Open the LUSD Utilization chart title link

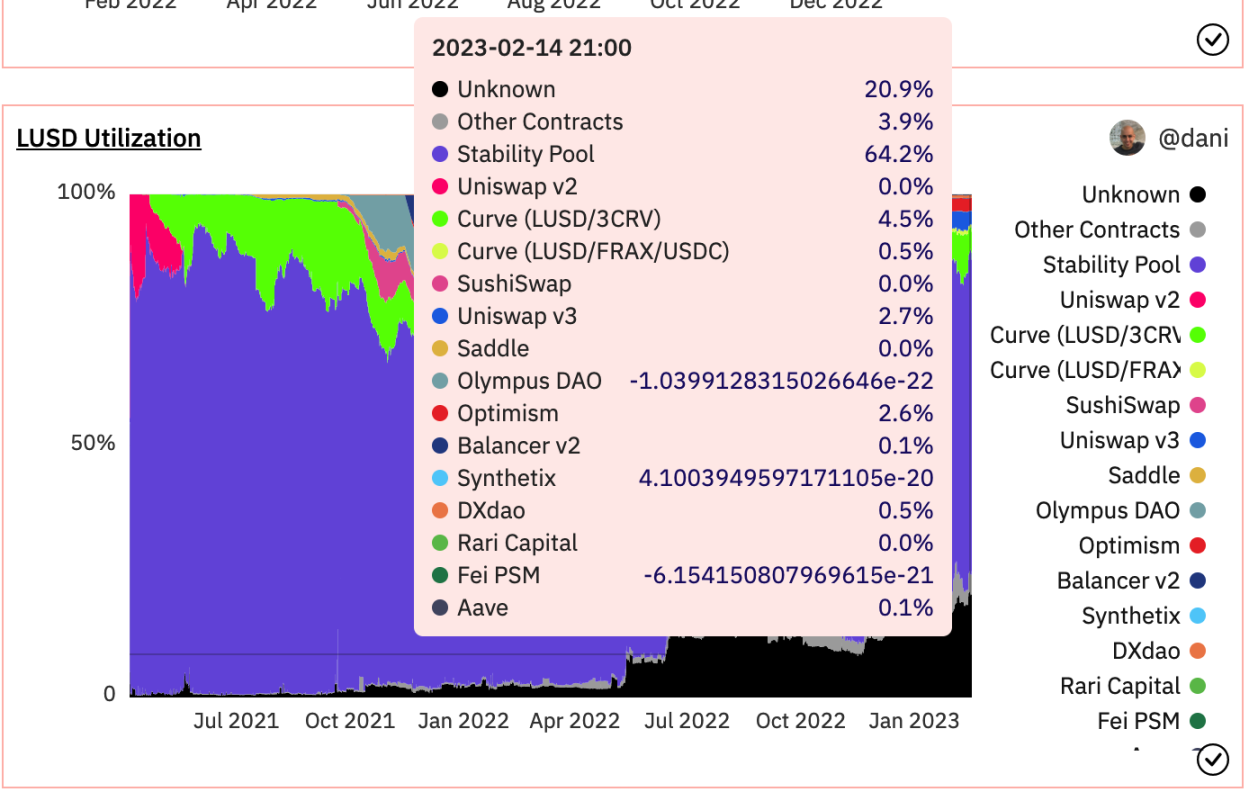pyautogui.click(x=108, y=138)
